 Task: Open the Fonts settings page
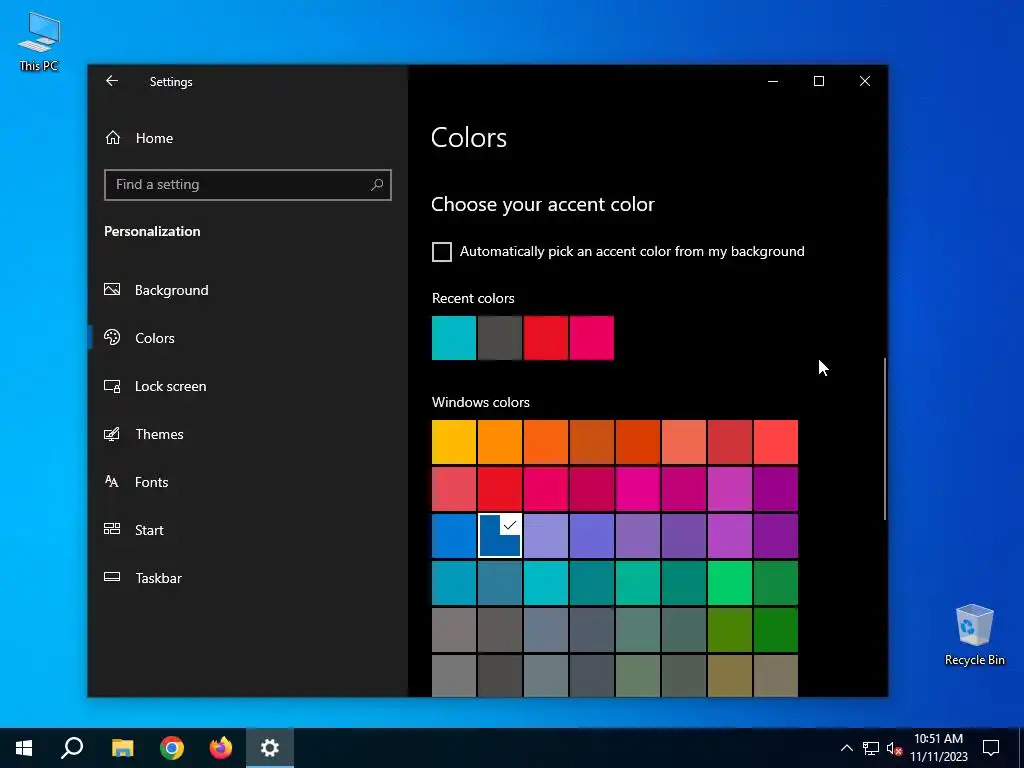click(152, 482)
